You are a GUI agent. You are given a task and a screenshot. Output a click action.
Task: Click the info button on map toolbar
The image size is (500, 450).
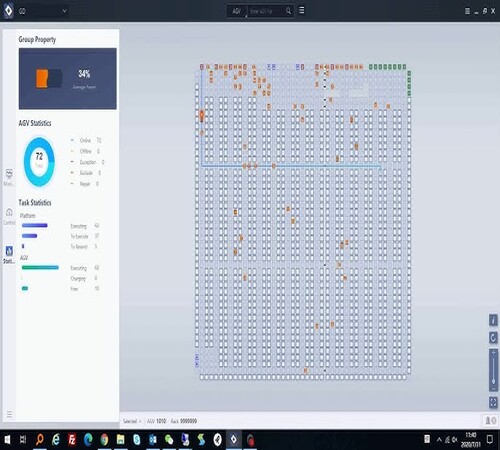[493, 320]
